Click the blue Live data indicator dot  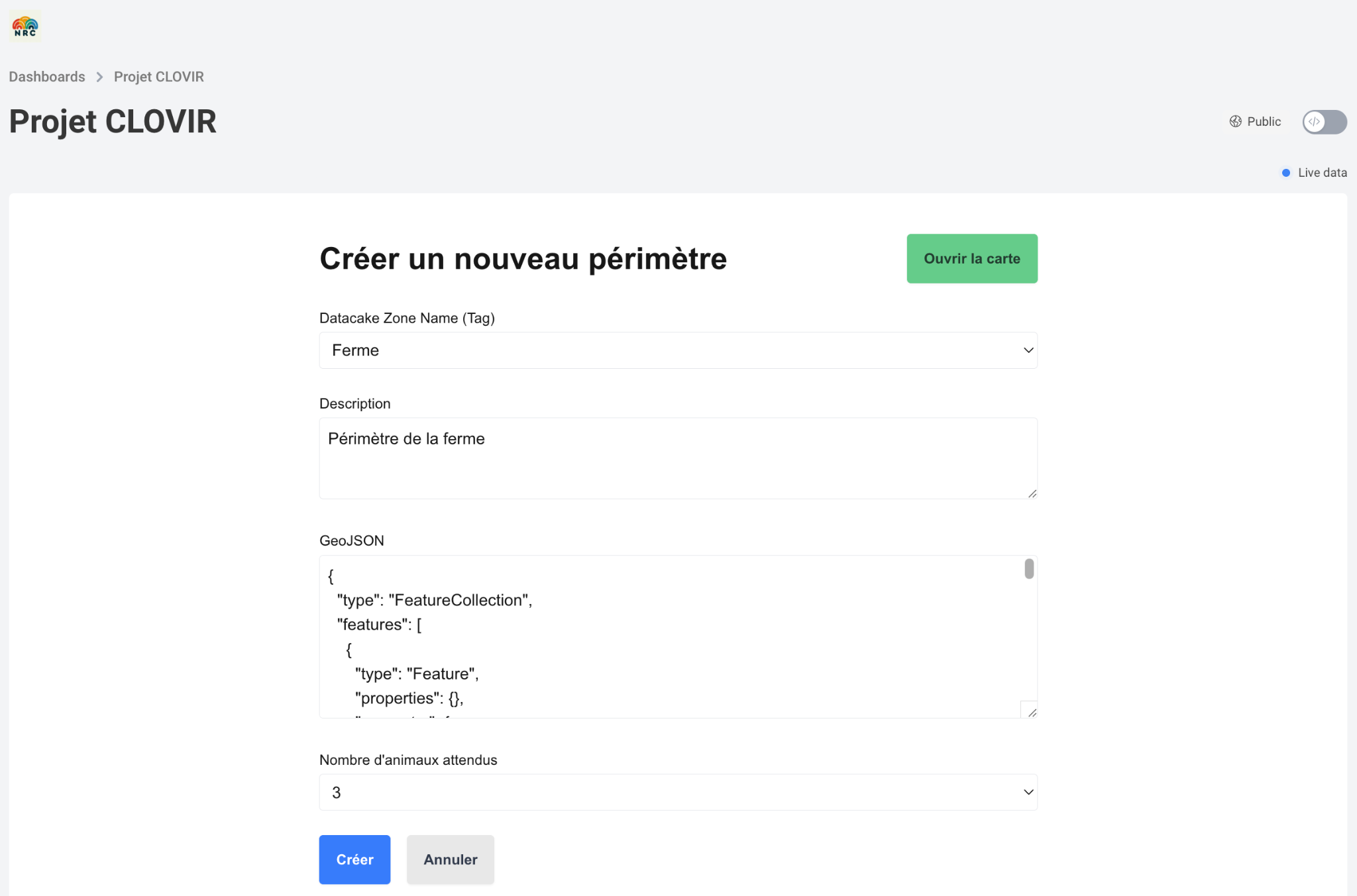pos(1285,173)
